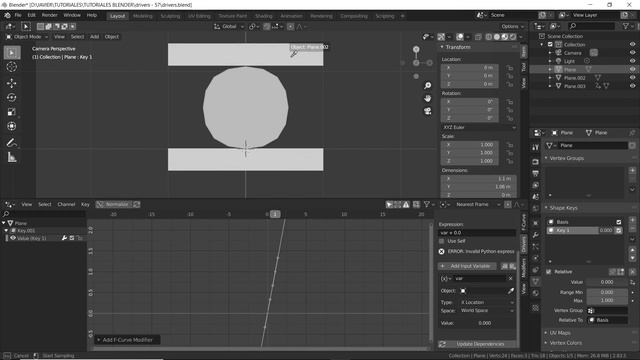Screen dimensions: 640x360
Task: Open the Modifier properties wrench tab
Action: [536, 235]
